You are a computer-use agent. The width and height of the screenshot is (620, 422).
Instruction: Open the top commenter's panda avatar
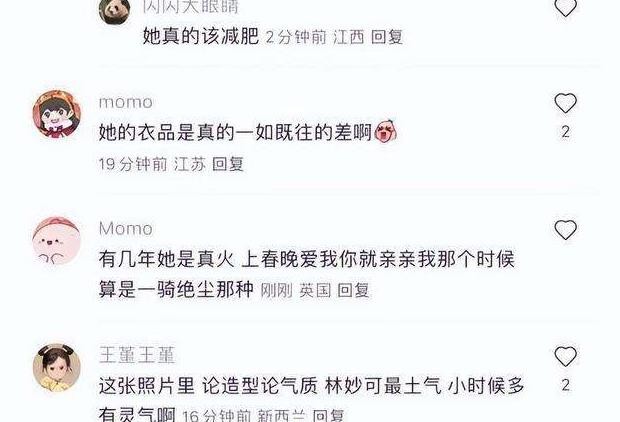[115, 11]
